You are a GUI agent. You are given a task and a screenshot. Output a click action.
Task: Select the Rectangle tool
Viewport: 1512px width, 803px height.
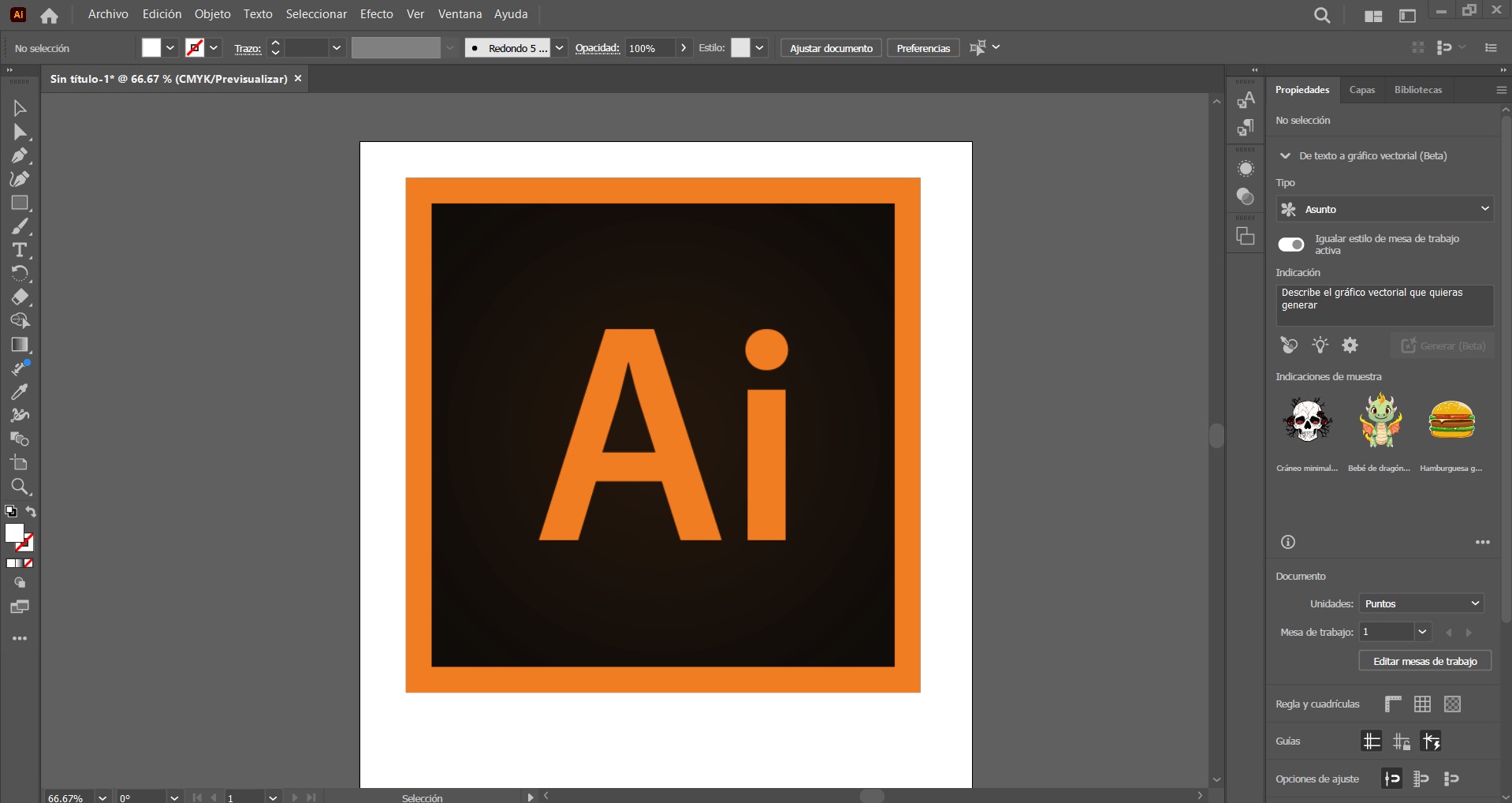(20, 203)
